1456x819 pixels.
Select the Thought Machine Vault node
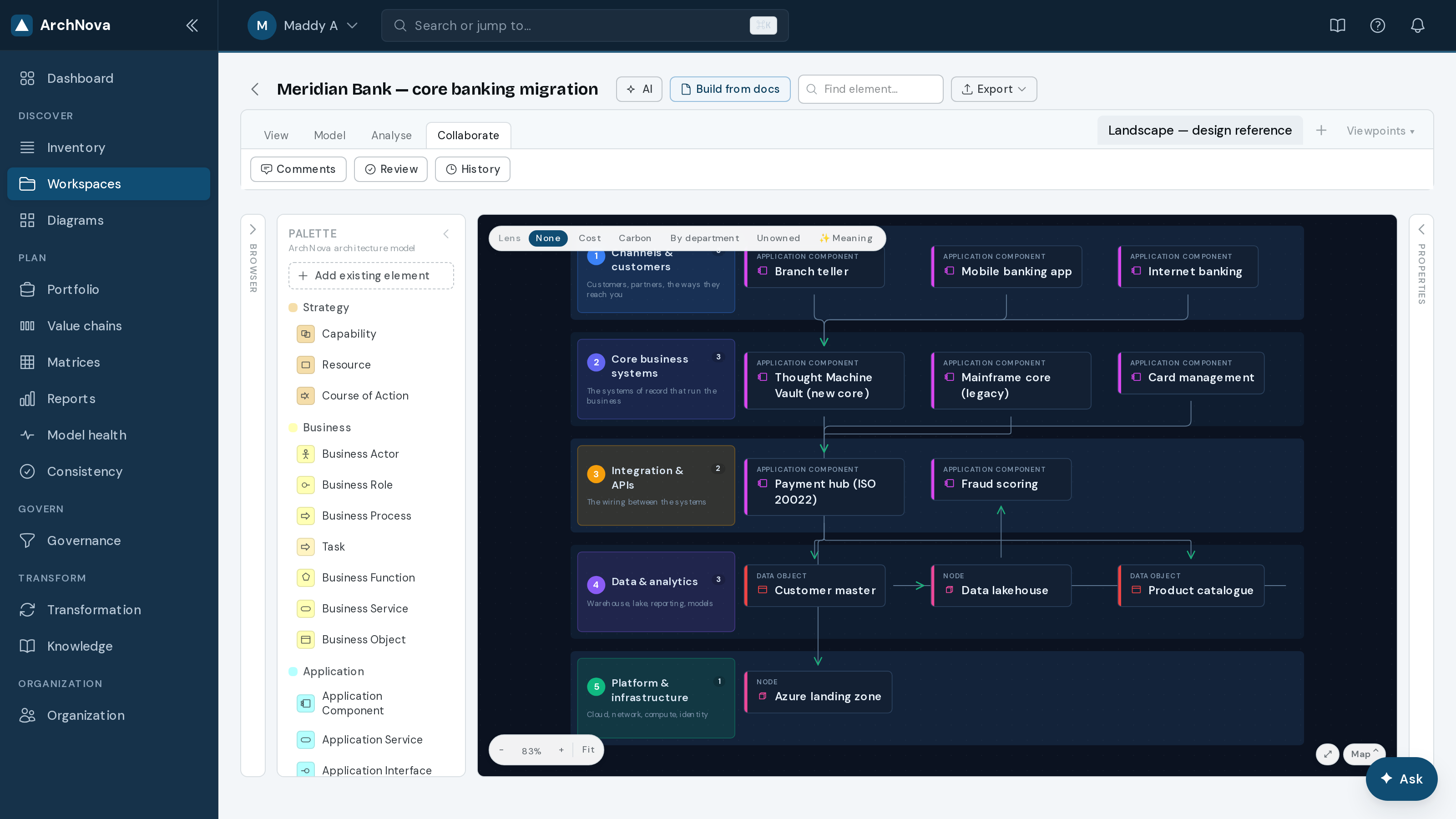(824, 380)
